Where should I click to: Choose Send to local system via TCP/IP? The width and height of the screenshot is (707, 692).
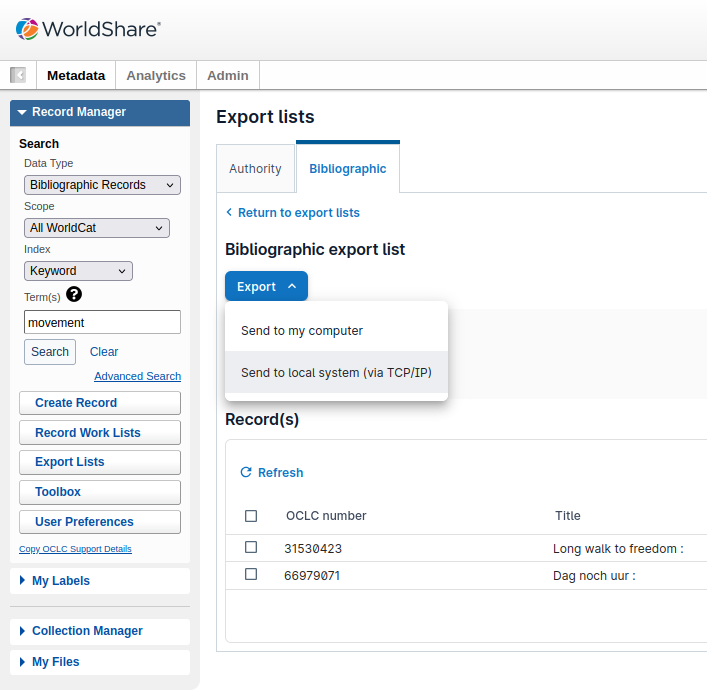[x=336, y=372]
